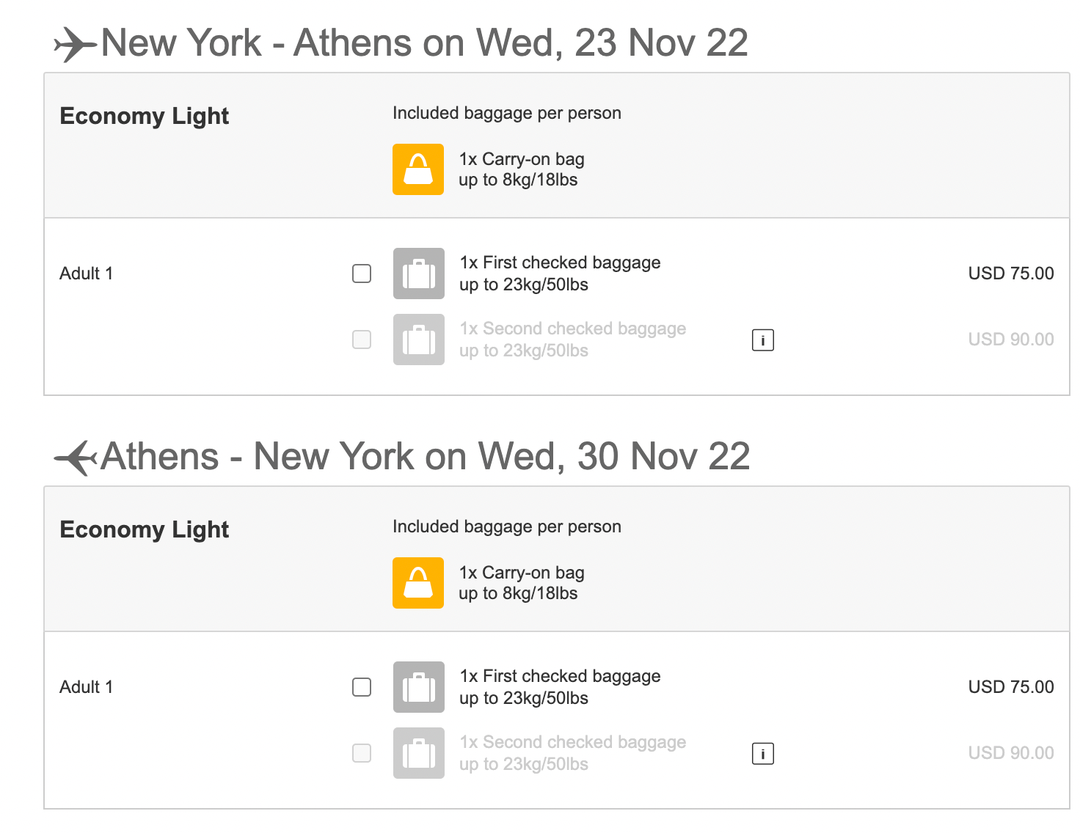Image resolution: width=1080 pixels, height=833 pixels.
Task: Select the Economy Light label for return flight
Action: (143, 530)
